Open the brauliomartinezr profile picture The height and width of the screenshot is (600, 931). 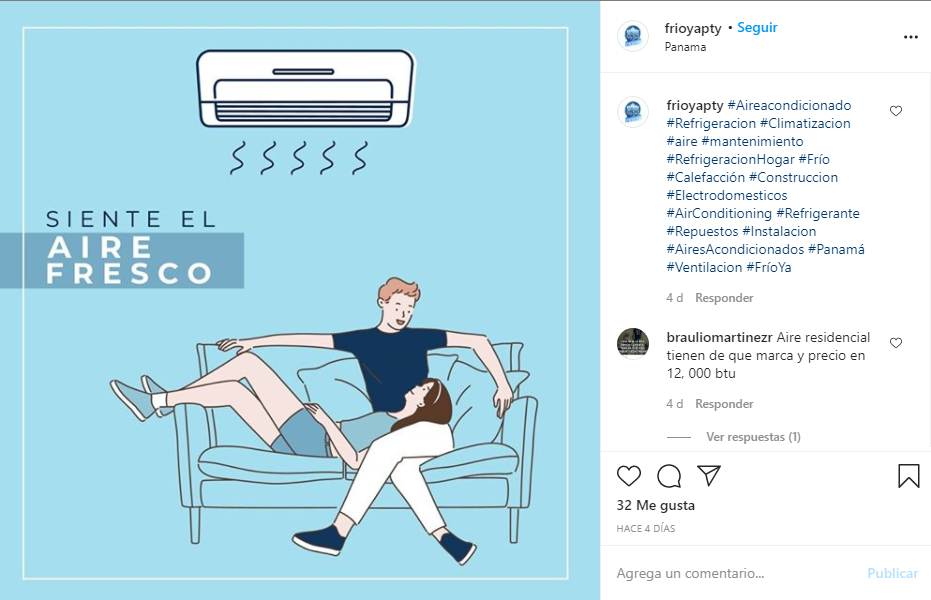(x=633, y=343)
